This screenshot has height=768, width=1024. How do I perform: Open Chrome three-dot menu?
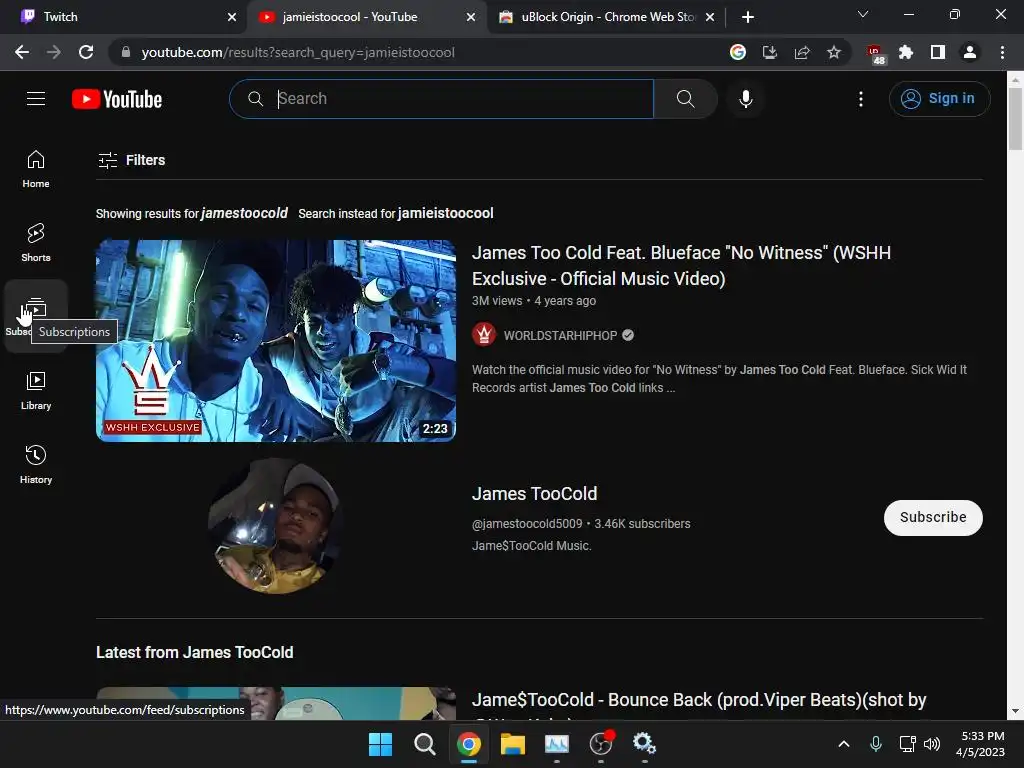[1002, 52]
